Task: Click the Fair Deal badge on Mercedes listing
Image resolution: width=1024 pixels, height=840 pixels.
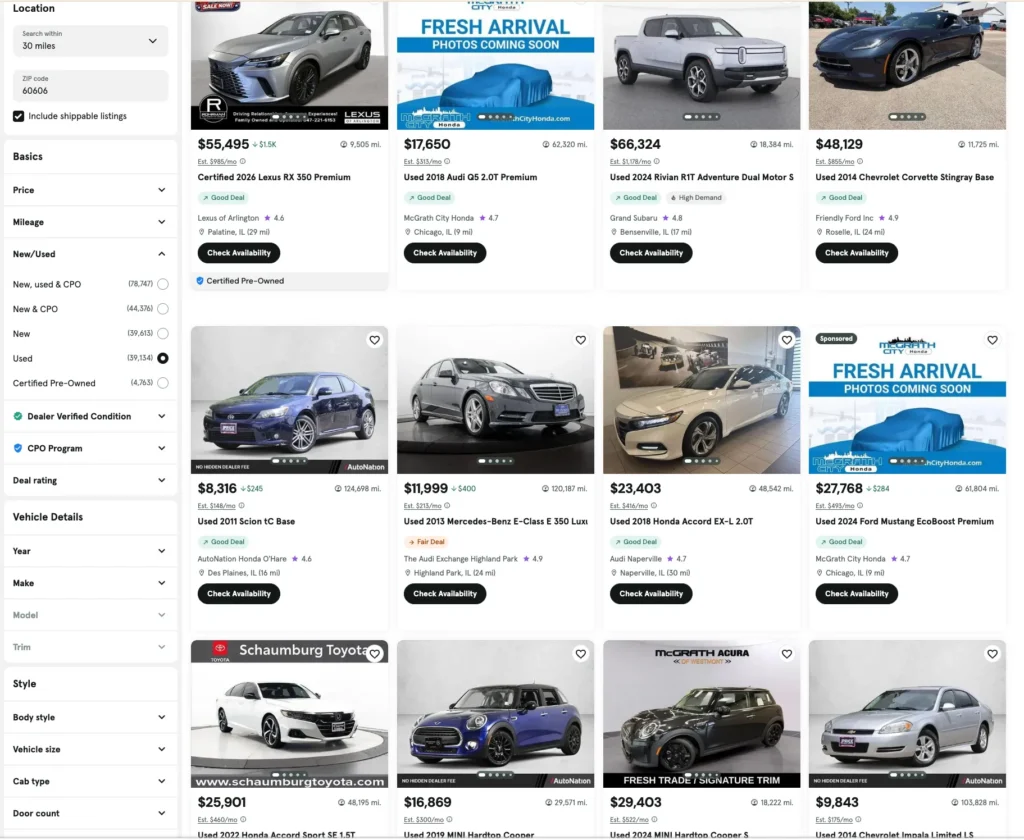Action: (426, 541)
